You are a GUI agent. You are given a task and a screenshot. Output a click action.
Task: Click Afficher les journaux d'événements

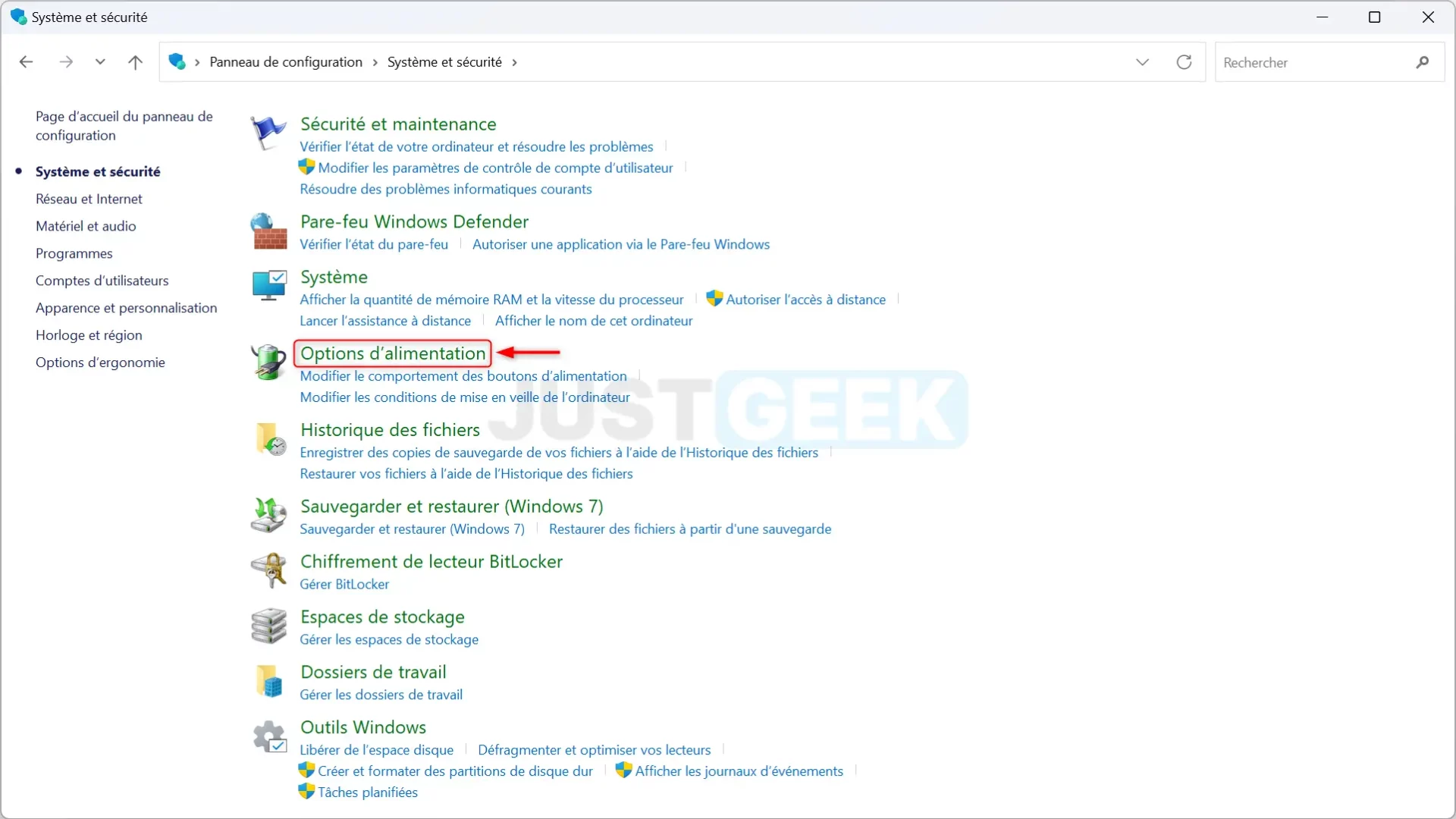pos(739,771)
